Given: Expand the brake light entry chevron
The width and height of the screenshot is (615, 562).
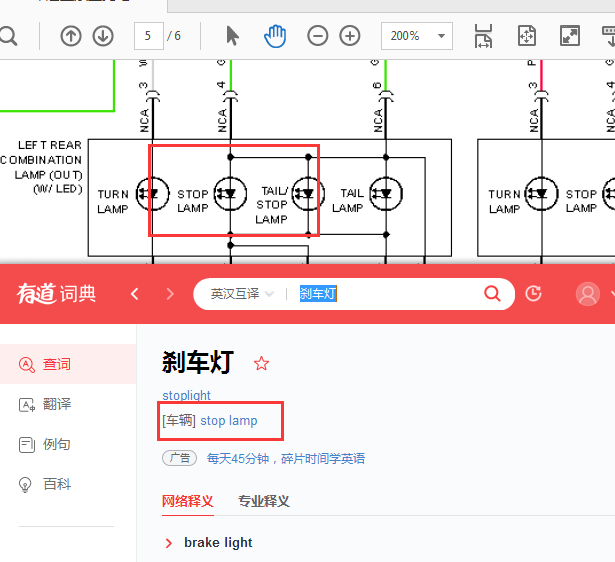Looking at the screenshot, I should (x=169, y=543).
